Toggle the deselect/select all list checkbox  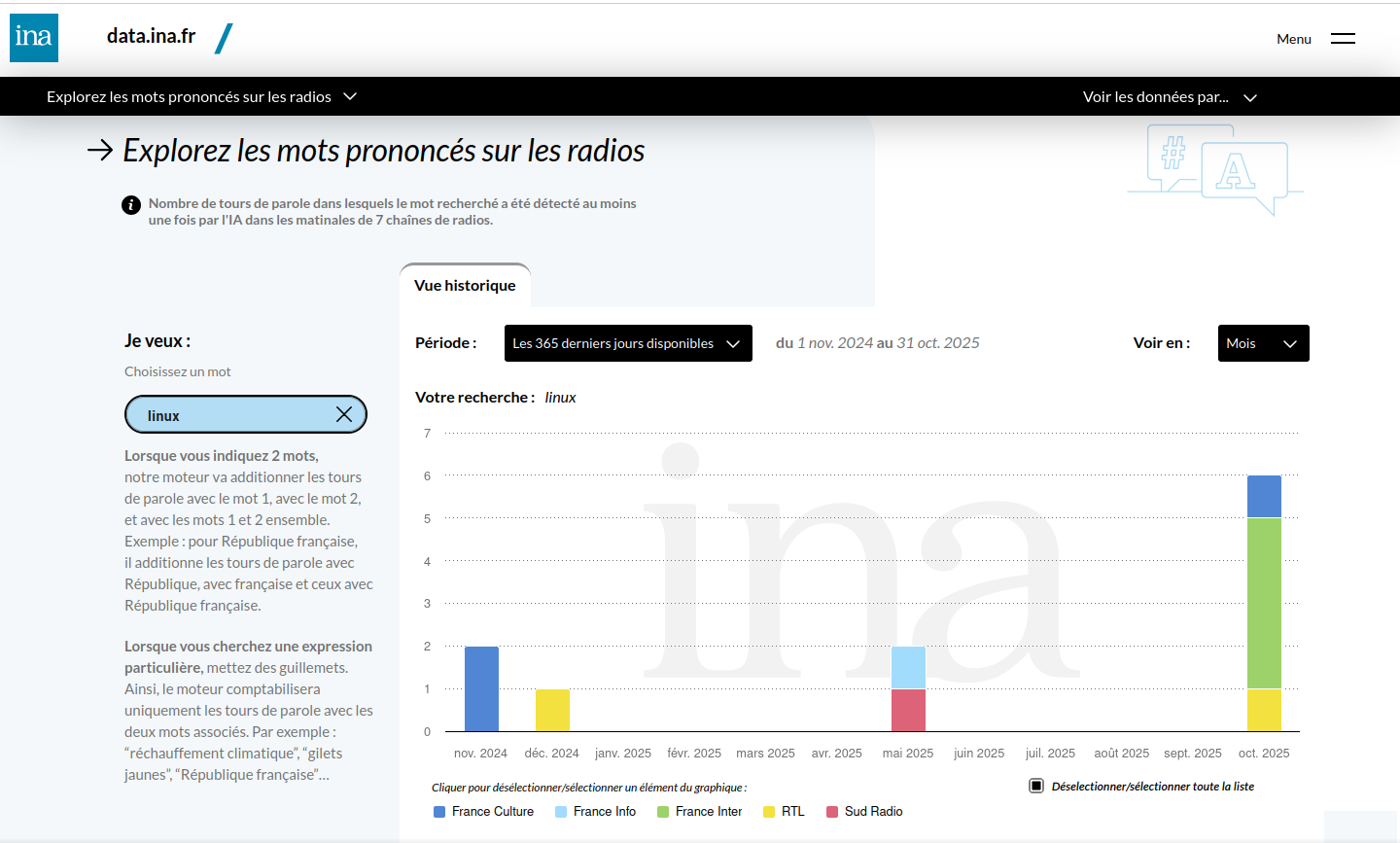(1036, 786)
